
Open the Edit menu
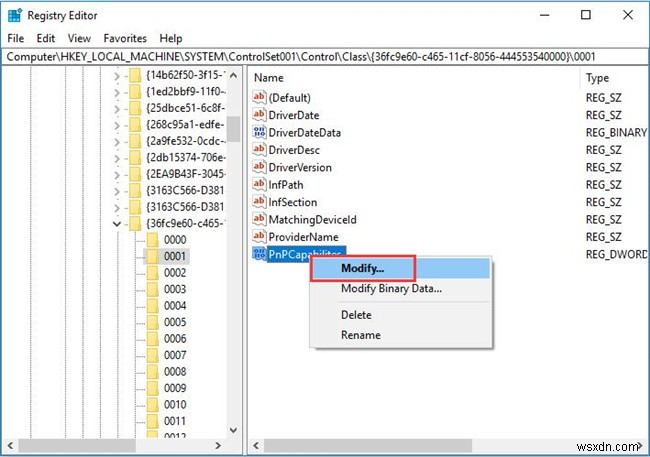coord(46,38)
